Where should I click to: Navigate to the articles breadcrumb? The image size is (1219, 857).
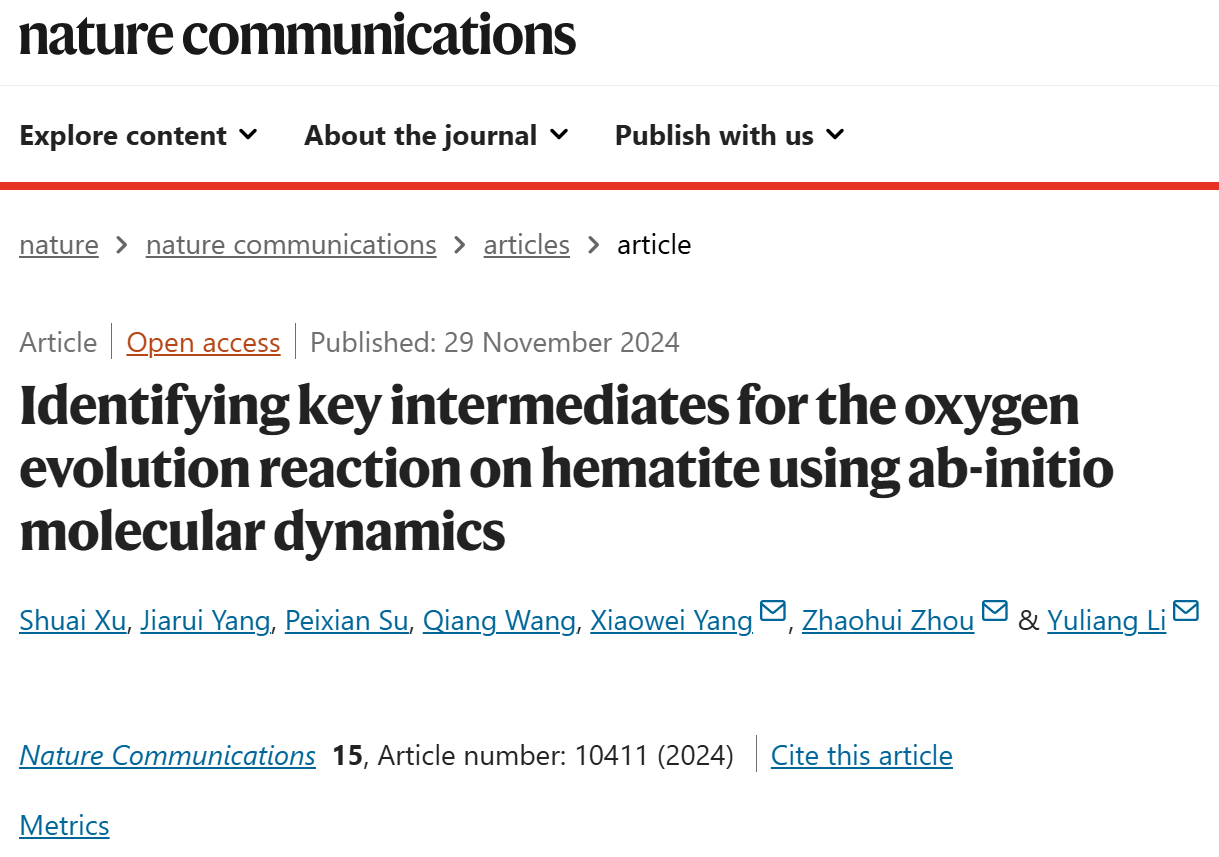click(x=527, y=245)
